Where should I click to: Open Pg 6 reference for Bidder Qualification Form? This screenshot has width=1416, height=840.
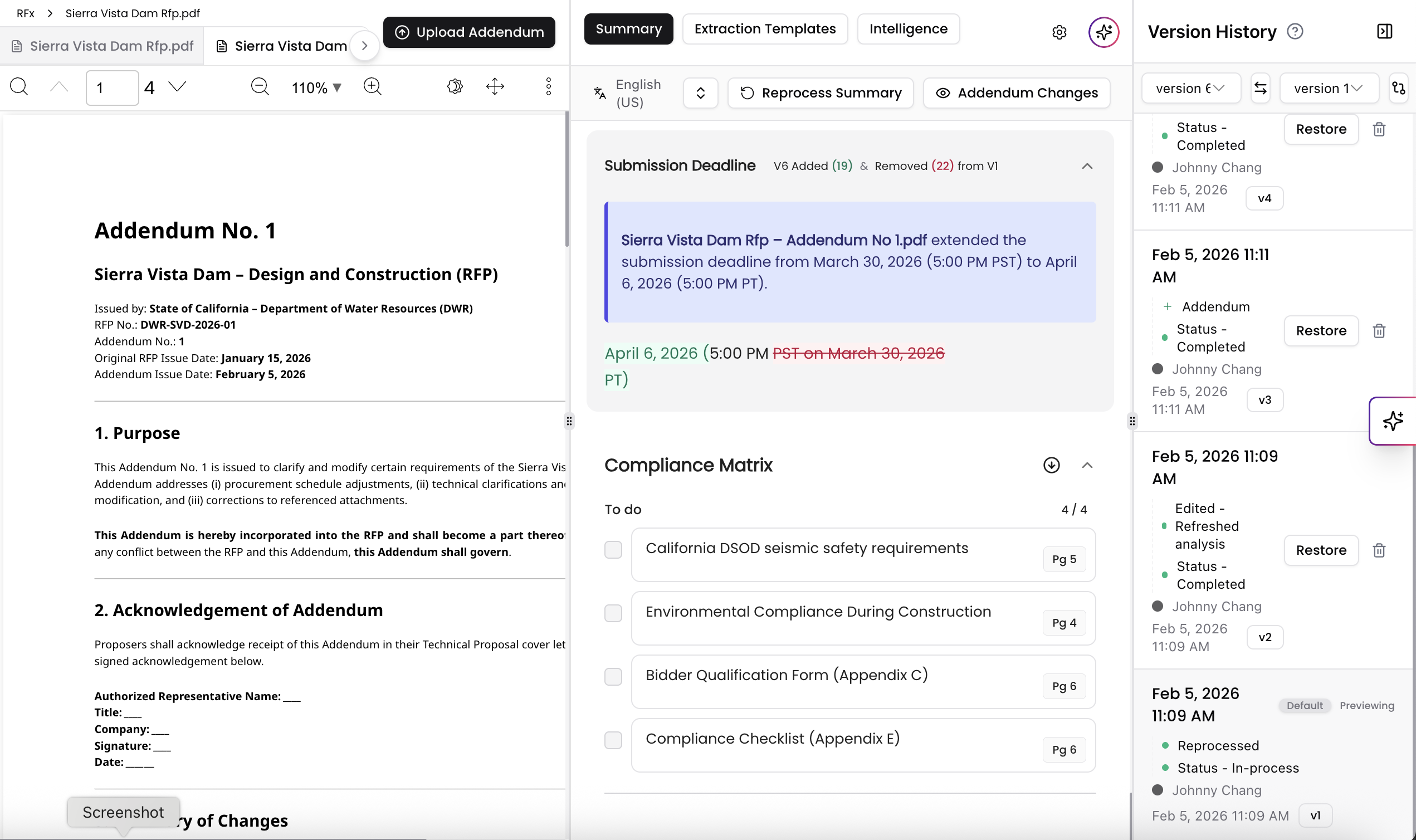[x=1064, y=686]
